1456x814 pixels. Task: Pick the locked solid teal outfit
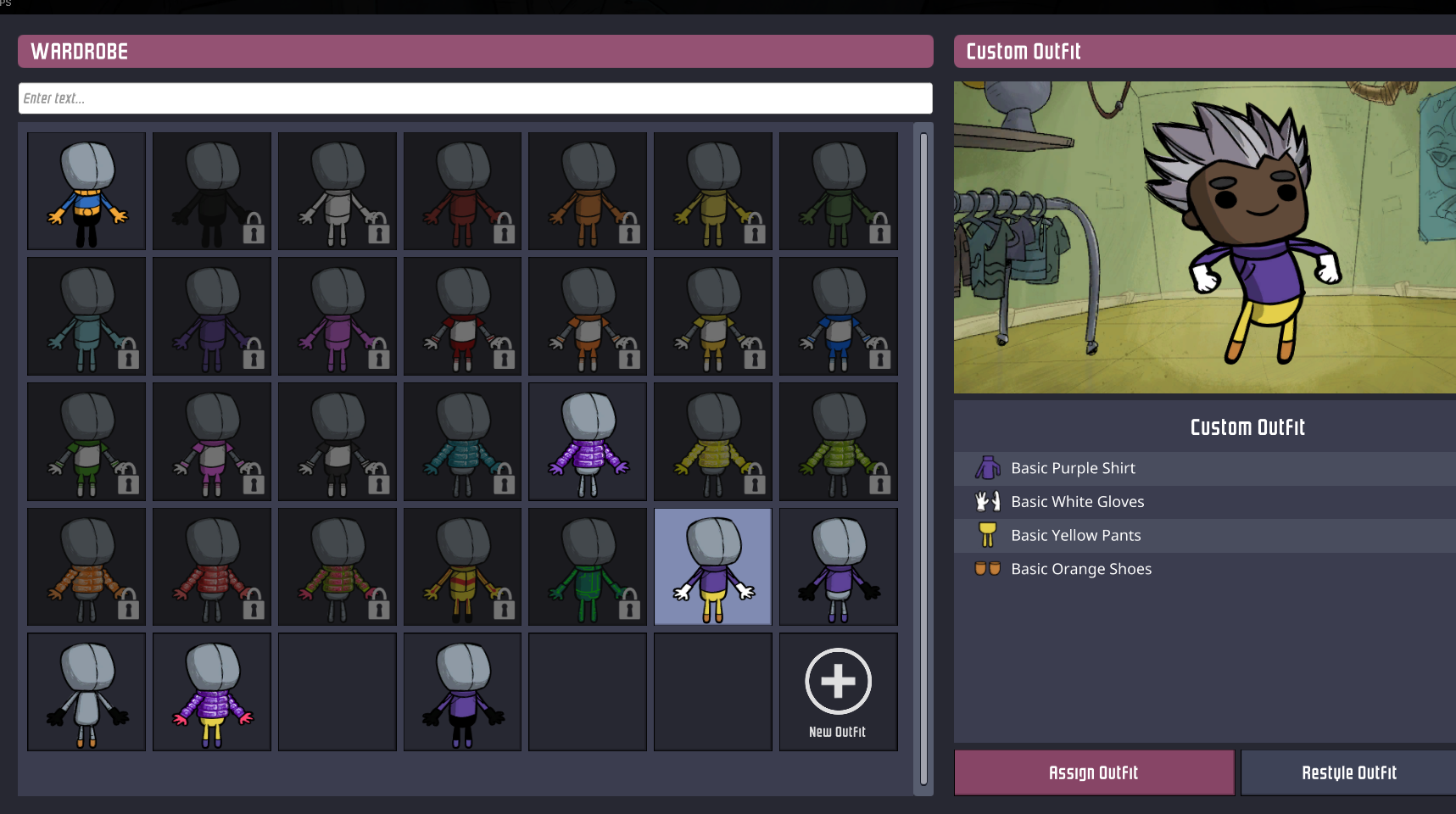tap(86, 316)
